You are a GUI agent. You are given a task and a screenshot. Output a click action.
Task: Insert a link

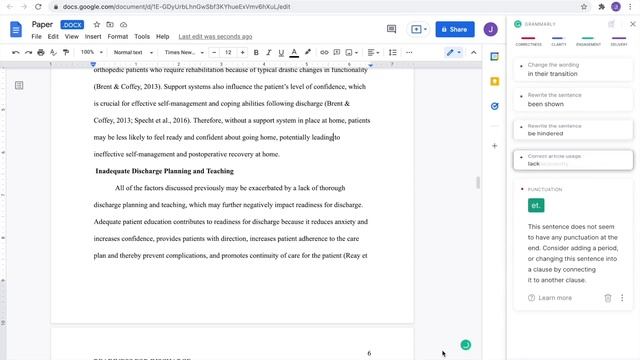(x=324, y=52)
